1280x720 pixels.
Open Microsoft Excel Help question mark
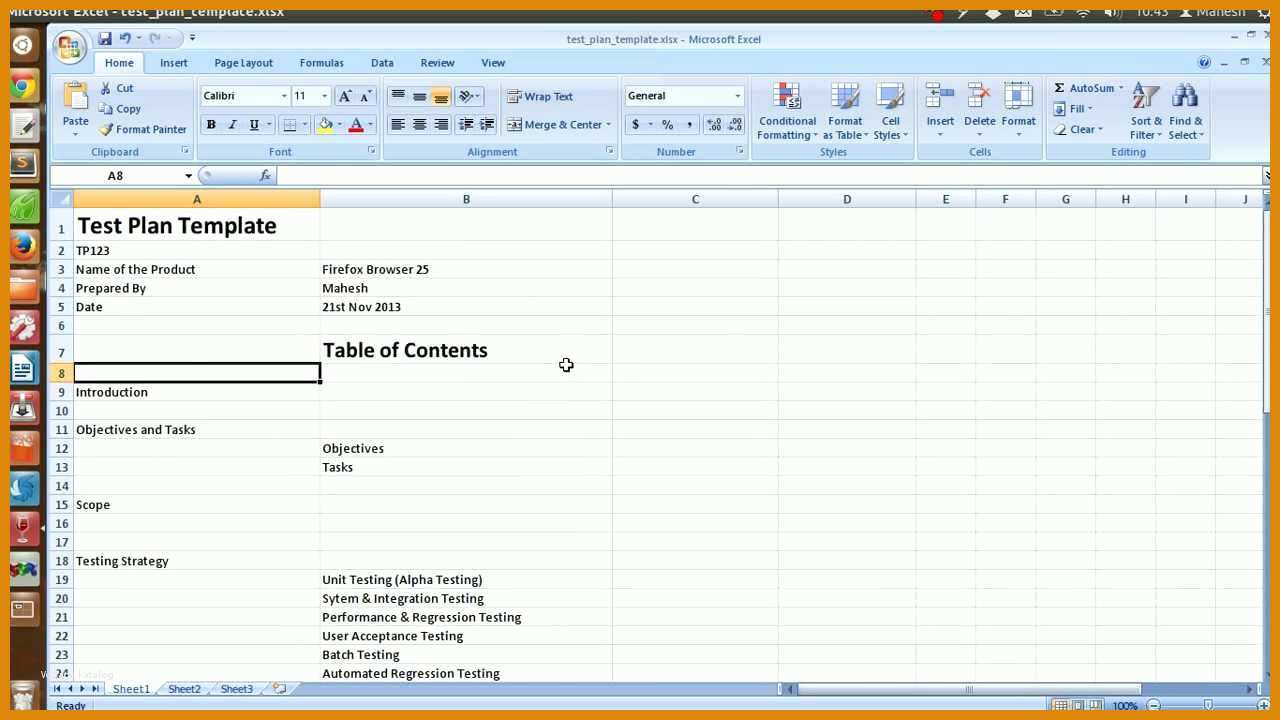point(1204,62)
